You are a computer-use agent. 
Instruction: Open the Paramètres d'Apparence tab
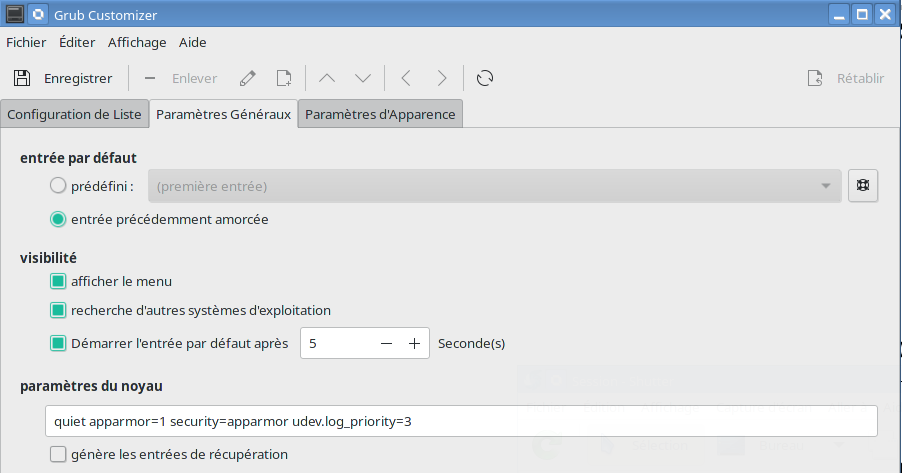(x=380, y=114)
